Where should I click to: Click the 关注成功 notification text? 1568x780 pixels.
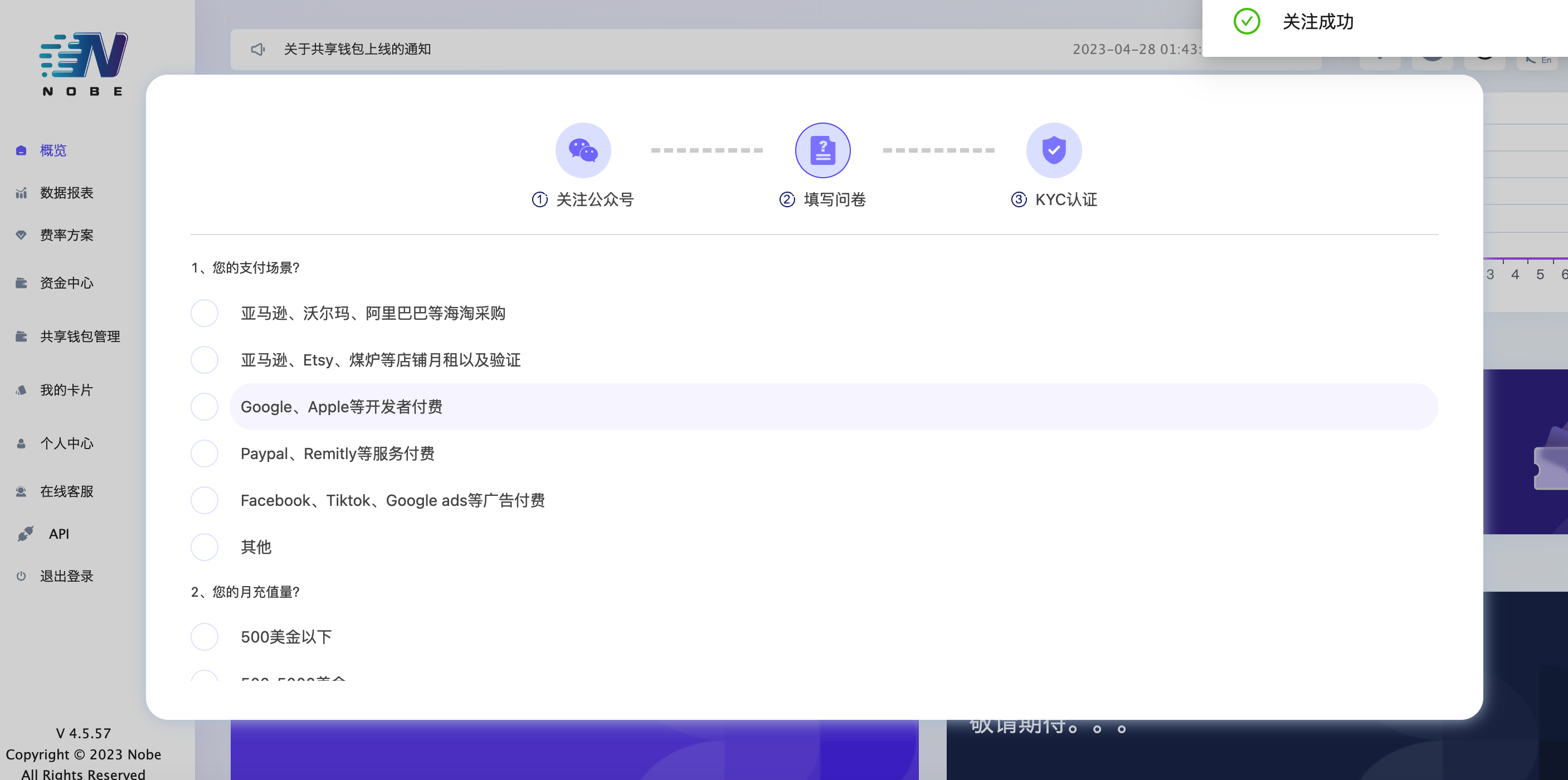pos(1318,22)
